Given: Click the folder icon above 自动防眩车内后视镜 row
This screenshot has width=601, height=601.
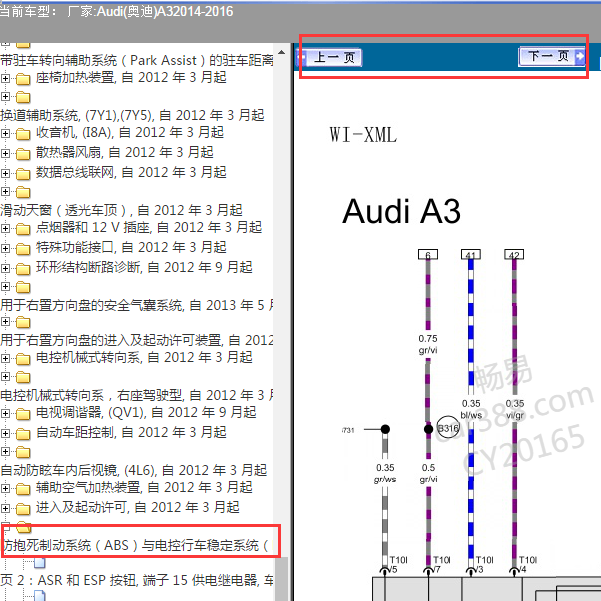Looking at the screenshot, I should click(x=23, y=452).
